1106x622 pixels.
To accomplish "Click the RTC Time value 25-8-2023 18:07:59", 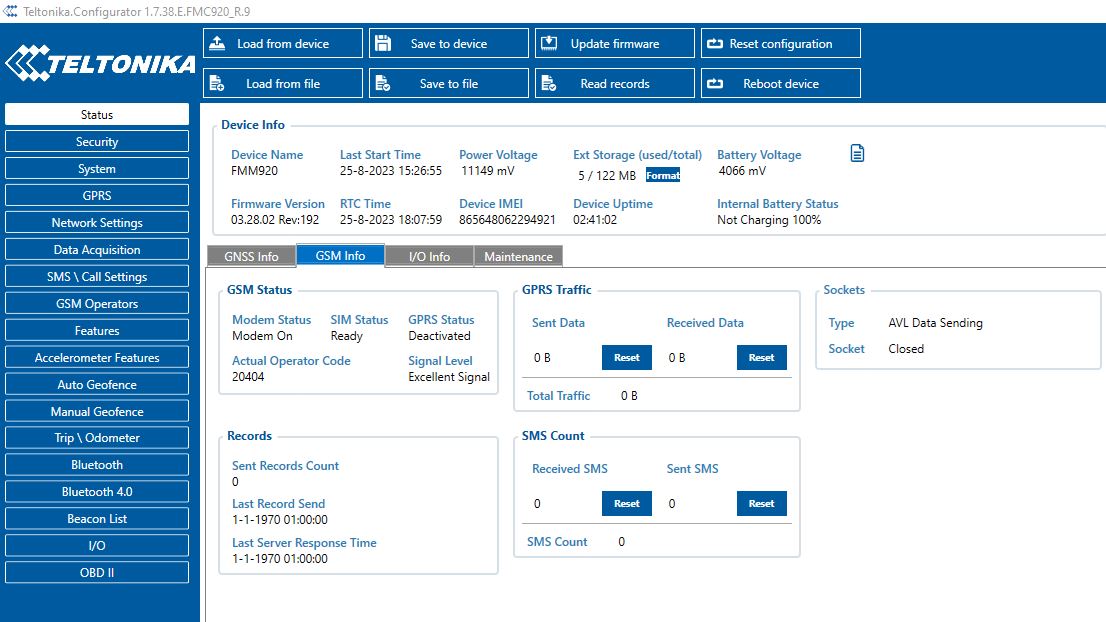I will tap(391, 220).
